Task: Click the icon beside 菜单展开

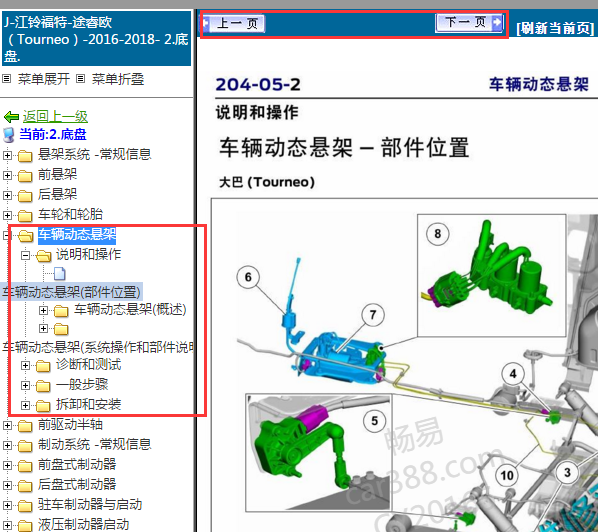Action: (x=6, y=79)
